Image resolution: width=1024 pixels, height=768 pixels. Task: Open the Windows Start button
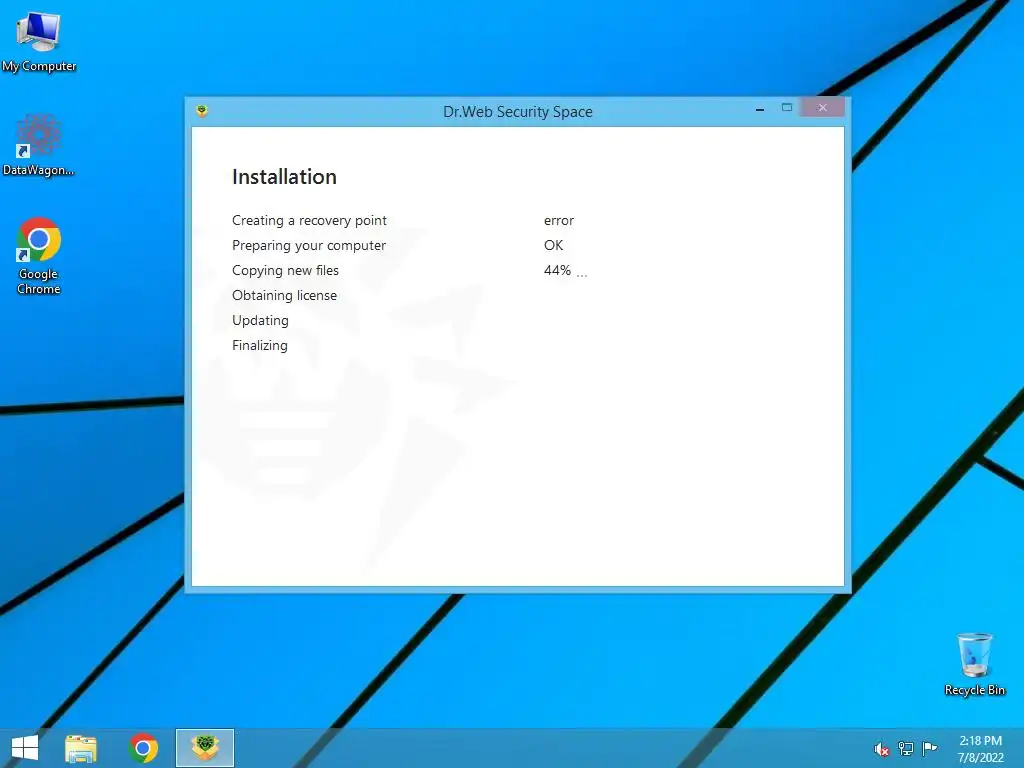tap(25, 748)
